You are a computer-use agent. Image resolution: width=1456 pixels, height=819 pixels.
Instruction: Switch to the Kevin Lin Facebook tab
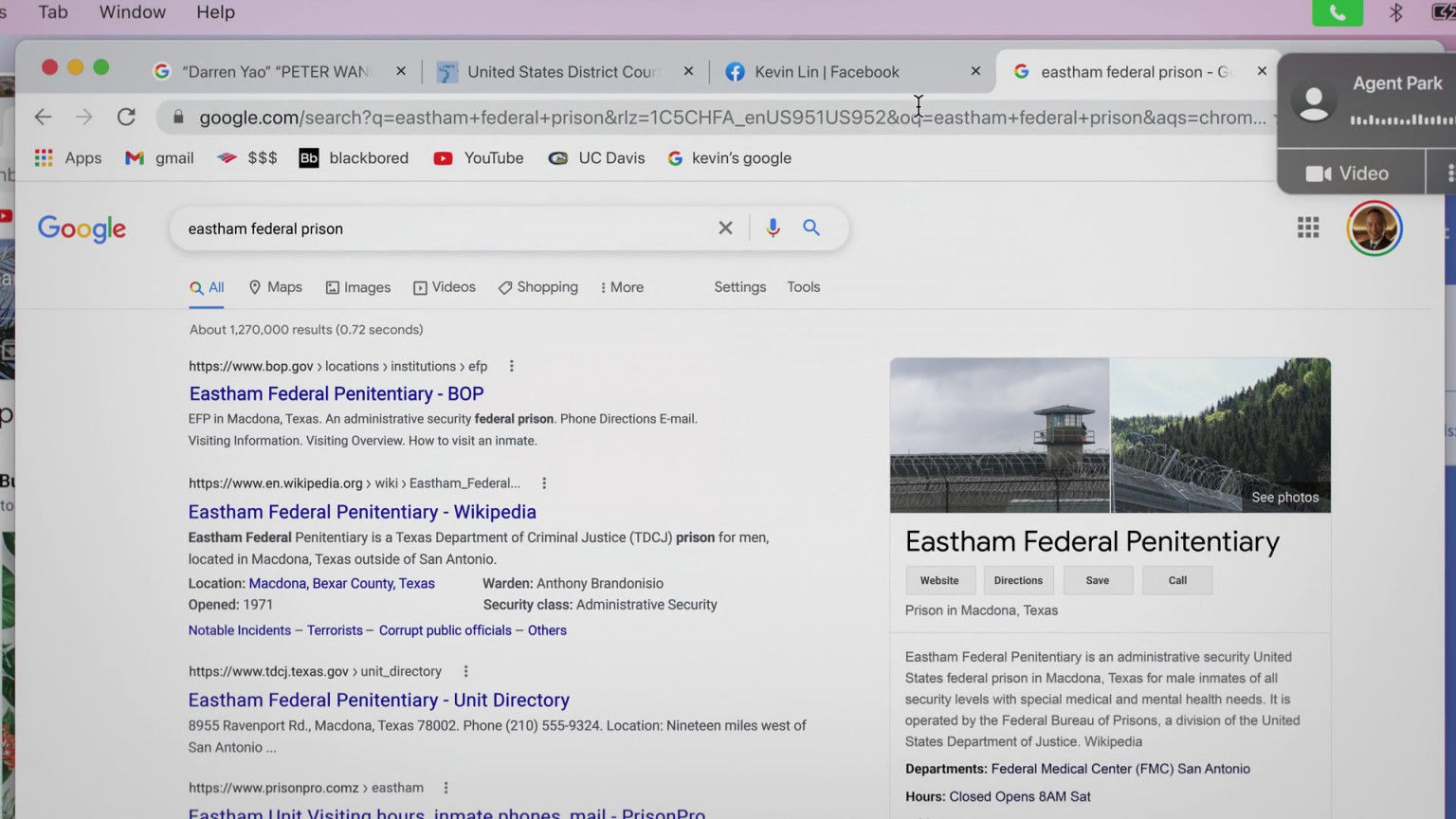tap(826, 72)
